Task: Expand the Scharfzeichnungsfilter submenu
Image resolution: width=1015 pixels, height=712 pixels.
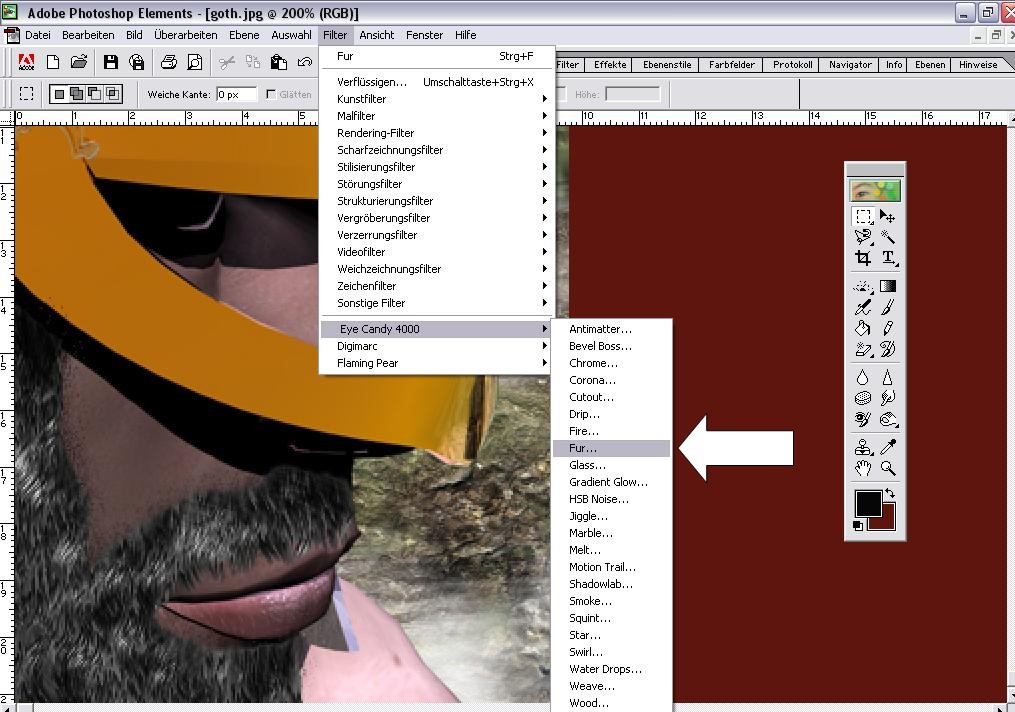Action: (437, 150)
